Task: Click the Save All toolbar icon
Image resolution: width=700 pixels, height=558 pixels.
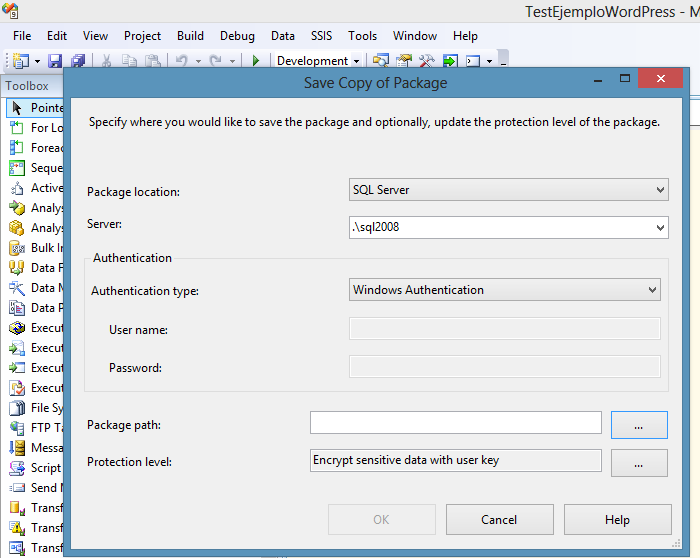Action: tap(77, 61)
